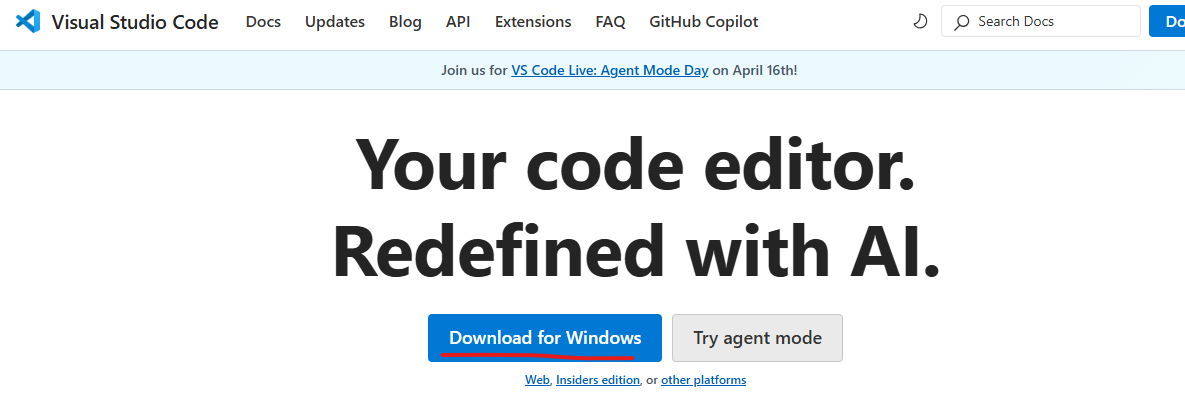Image resolution: width=1185 pixels, height=413 pixels.
Task: Open the Web link below the buttons
Action: click(x=537, y=380)
